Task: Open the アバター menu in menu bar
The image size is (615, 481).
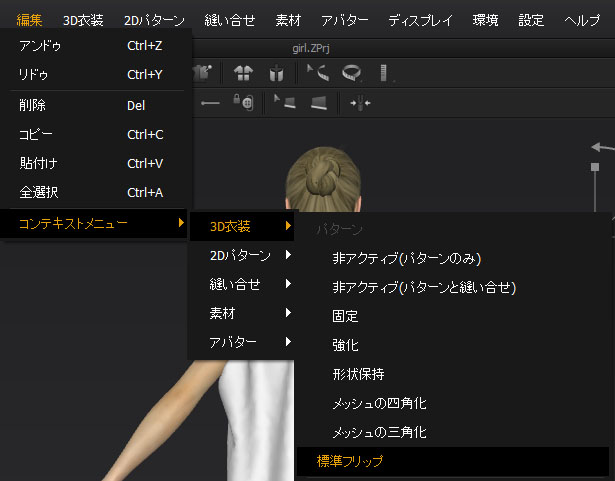Action: tap(345, 20)
